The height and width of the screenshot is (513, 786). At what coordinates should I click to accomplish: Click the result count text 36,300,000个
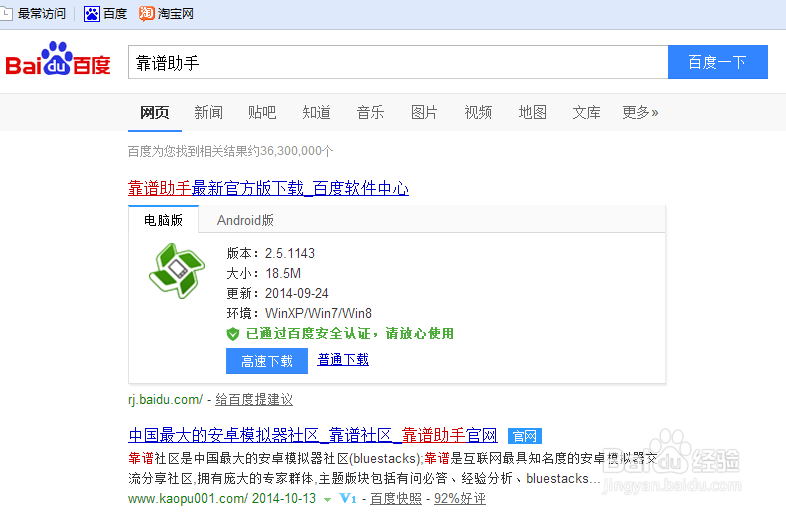tap(297, 151)
